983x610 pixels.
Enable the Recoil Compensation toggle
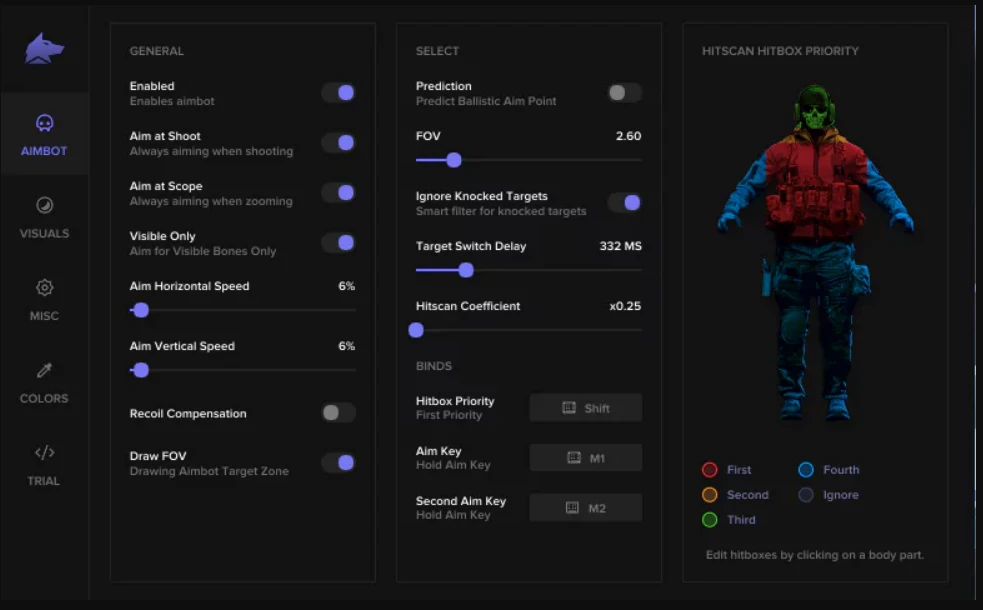tap(338, 413)
